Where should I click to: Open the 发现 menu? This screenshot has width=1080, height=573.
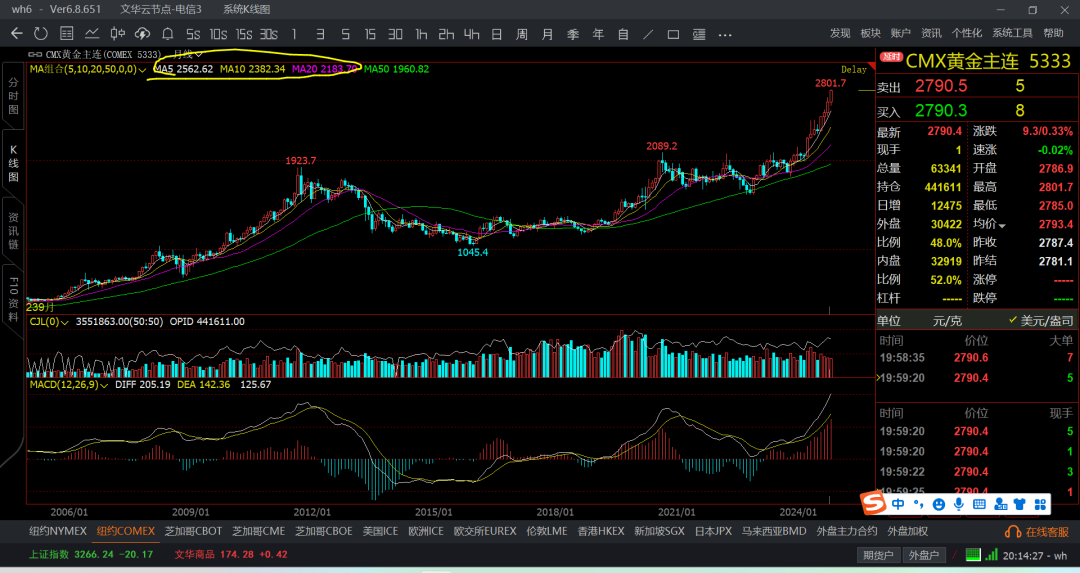pyautogui.click(x=840, y=33)
